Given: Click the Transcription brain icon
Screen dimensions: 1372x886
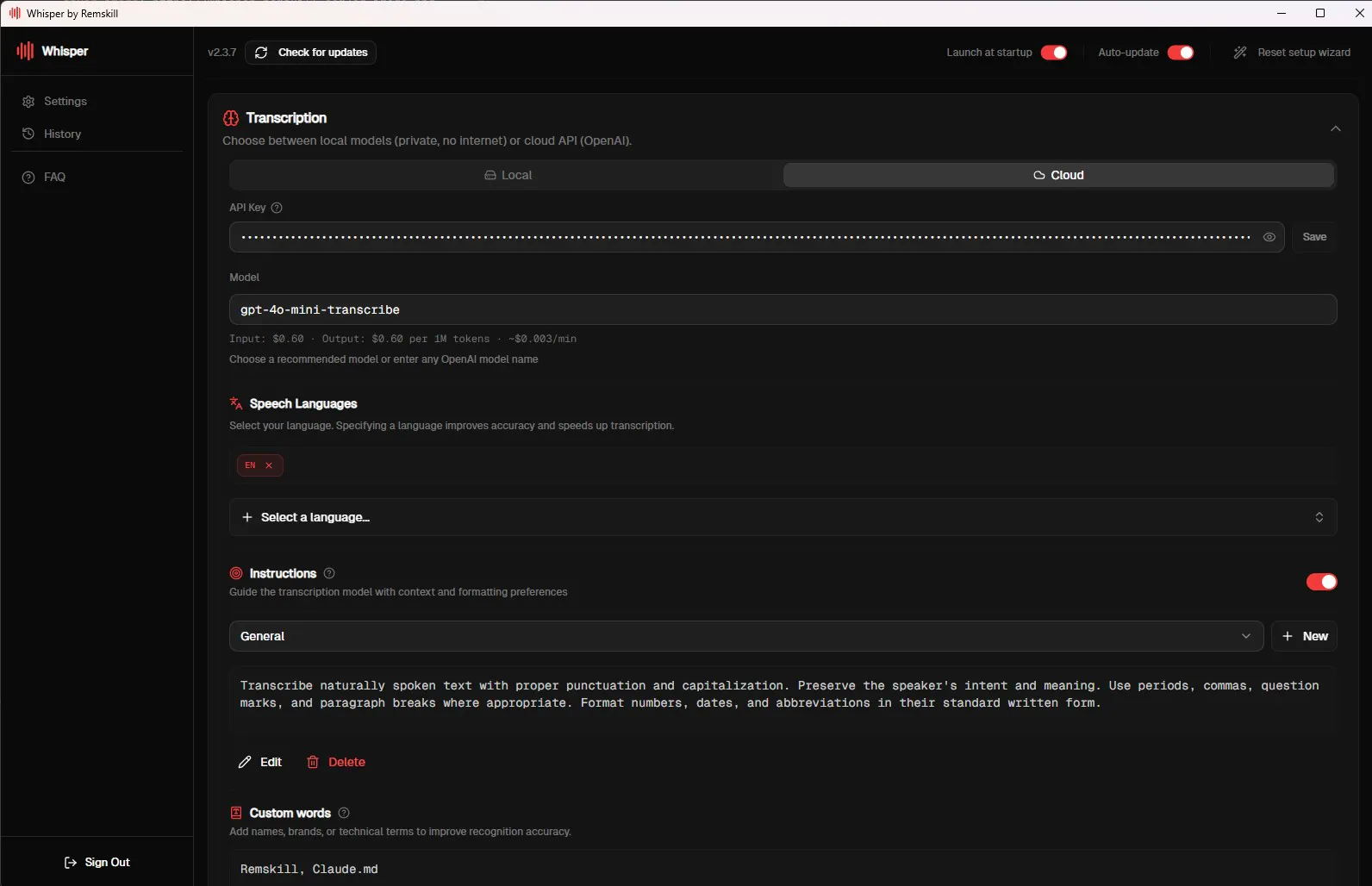Looking at the screenshot, I should pos(231,118).
